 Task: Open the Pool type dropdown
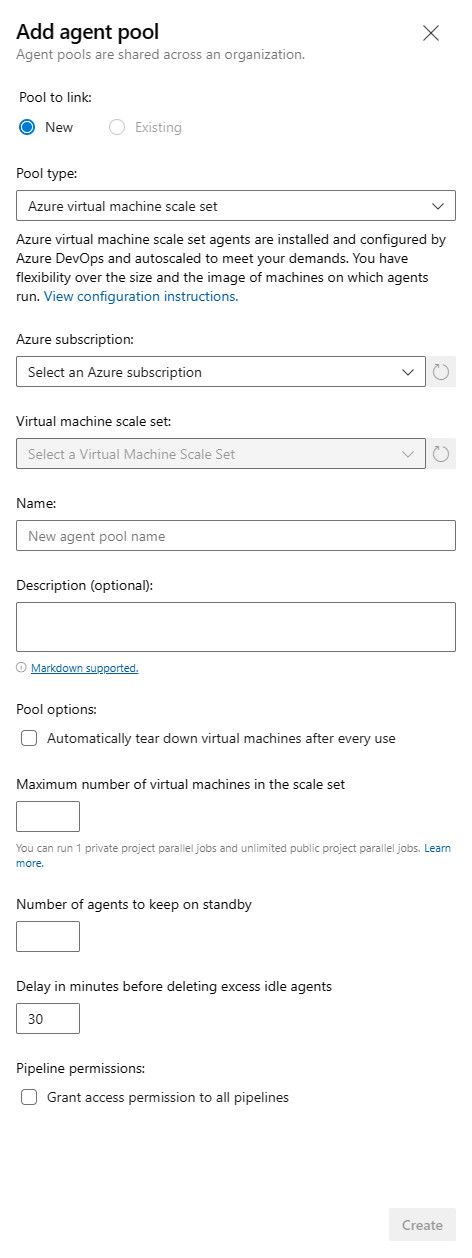(x=236, y=206)
